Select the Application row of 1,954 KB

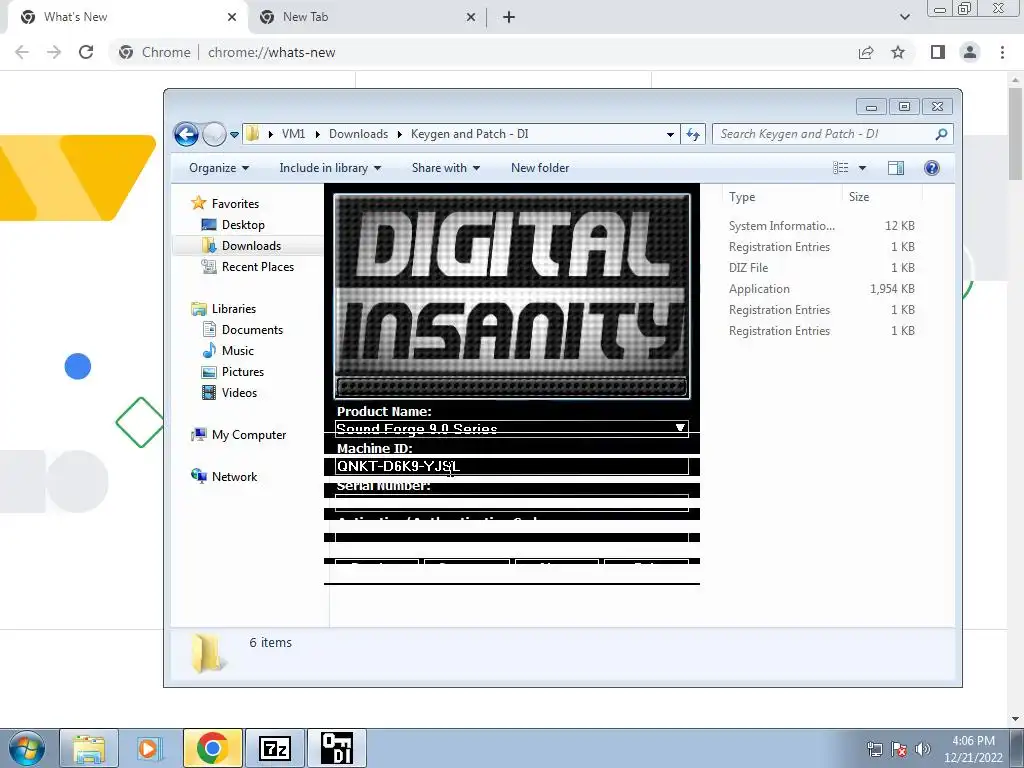[822, 289]
